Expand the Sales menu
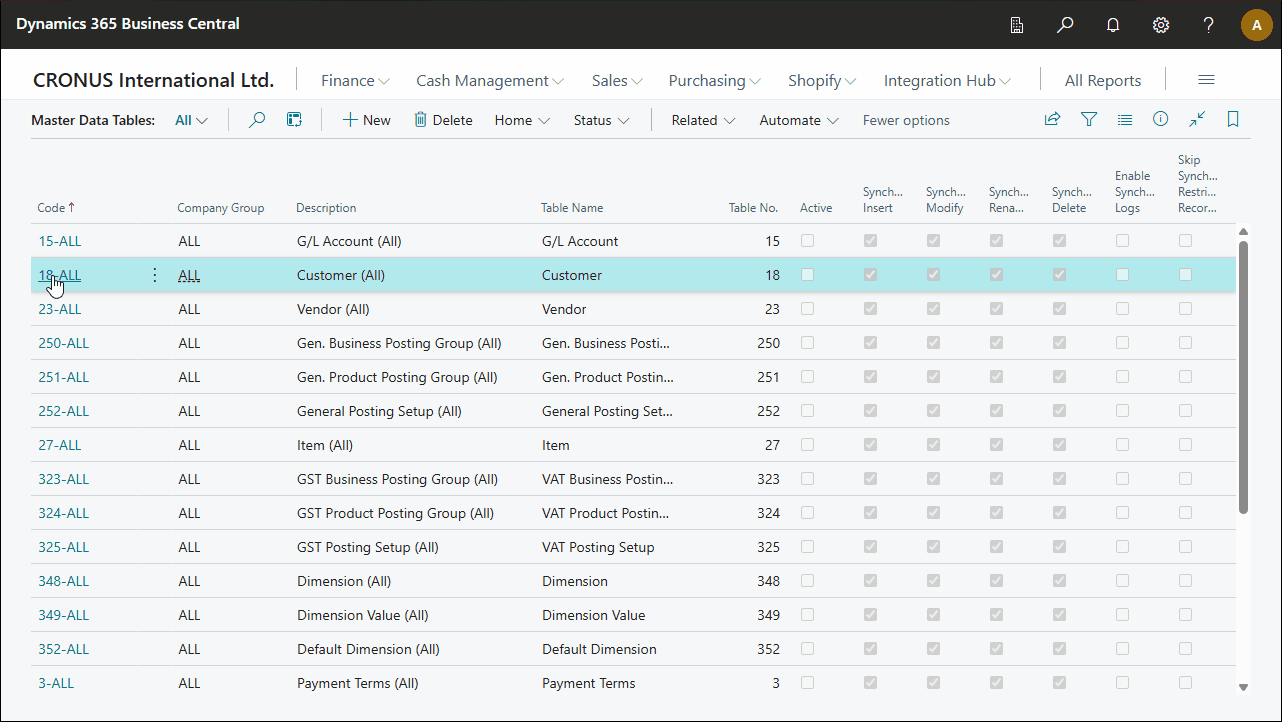This screenshot has height=722, width=1282. pos(617,80)
